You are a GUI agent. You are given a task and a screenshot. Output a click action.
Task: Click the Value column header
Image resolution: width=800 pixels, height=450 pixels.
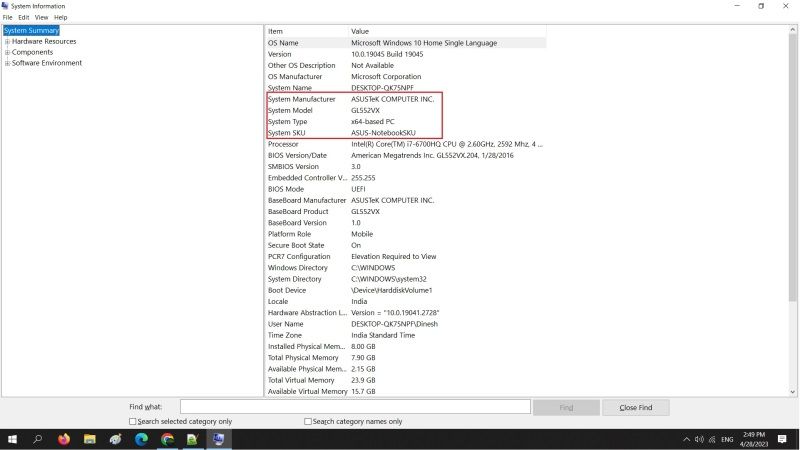click(447, 31)
